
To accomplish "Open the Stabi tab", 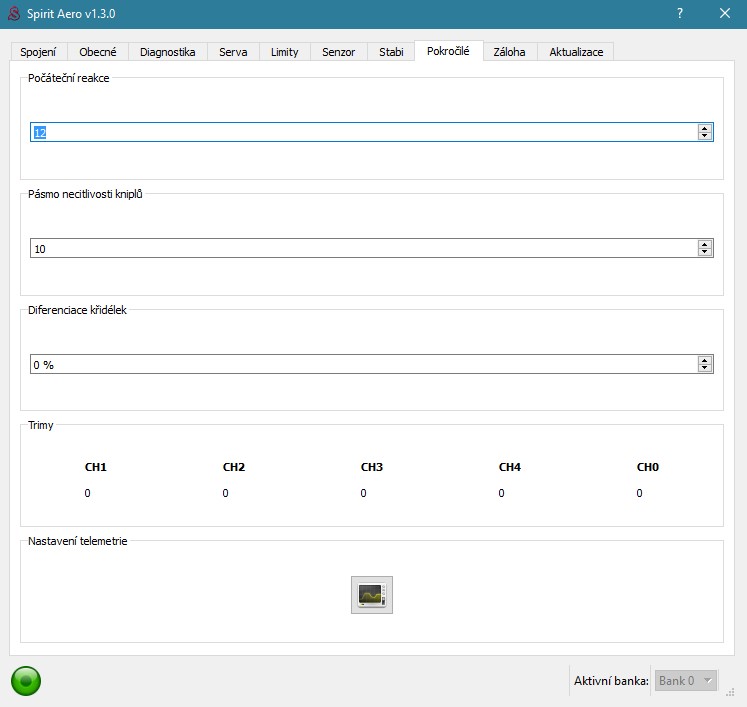I will (391, 52).
